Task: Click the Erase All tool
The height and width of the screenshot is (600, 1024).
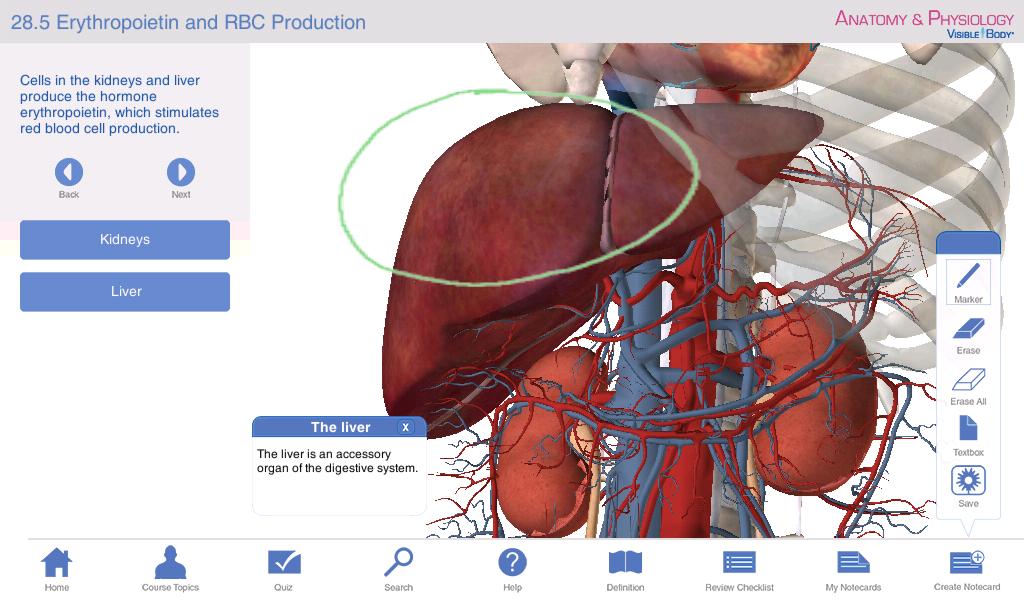Action: [x=968, y=387]
